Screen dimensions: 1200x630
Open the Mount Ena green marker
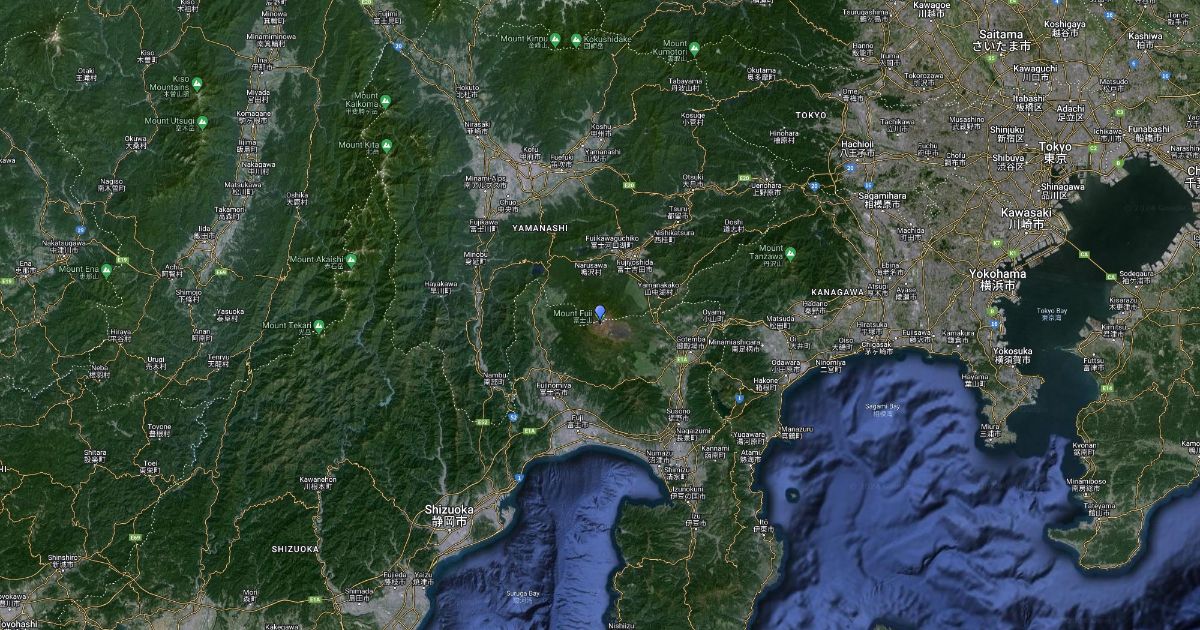[107, 270]
